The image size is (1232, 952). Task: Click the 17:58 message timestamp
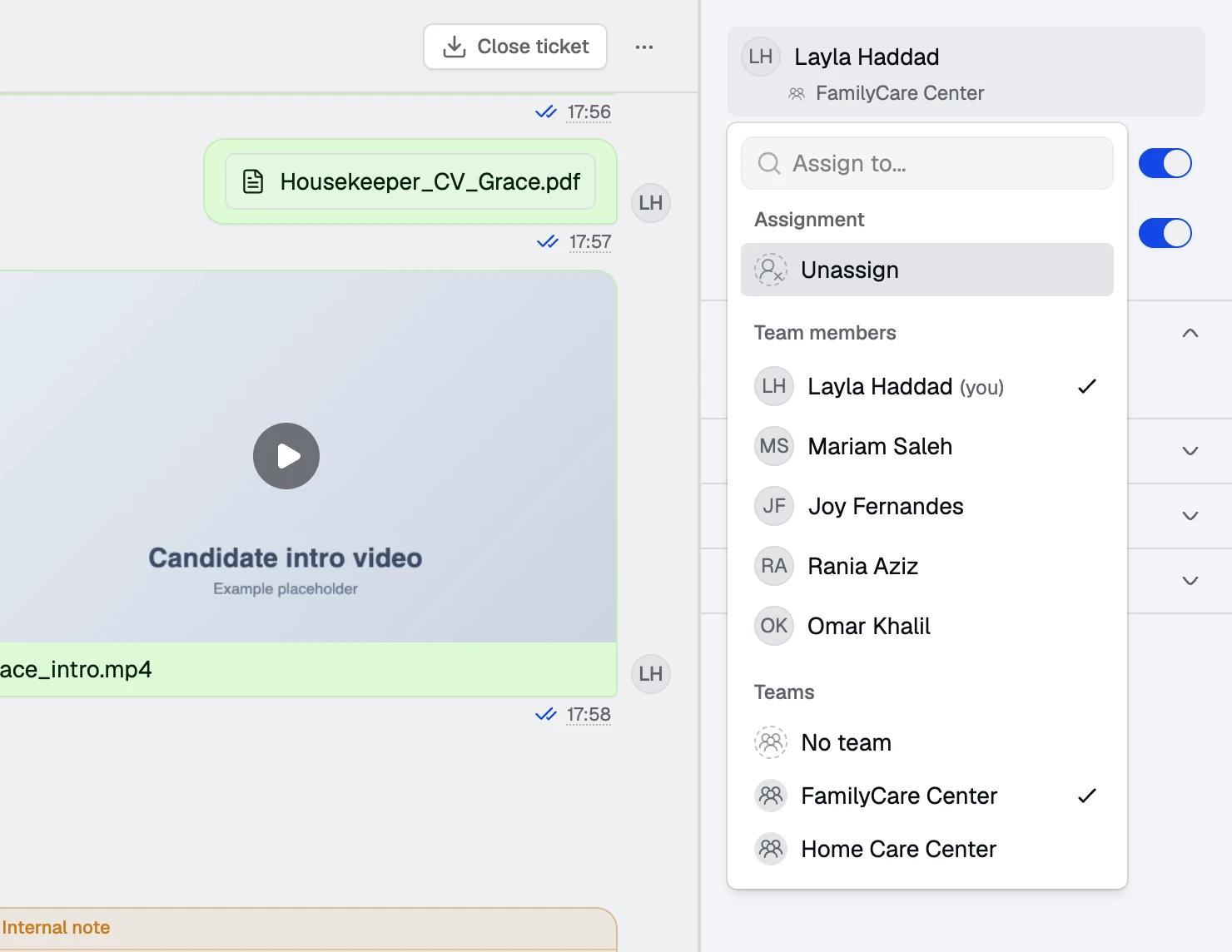pyautogui.click(x=589, y=715)
